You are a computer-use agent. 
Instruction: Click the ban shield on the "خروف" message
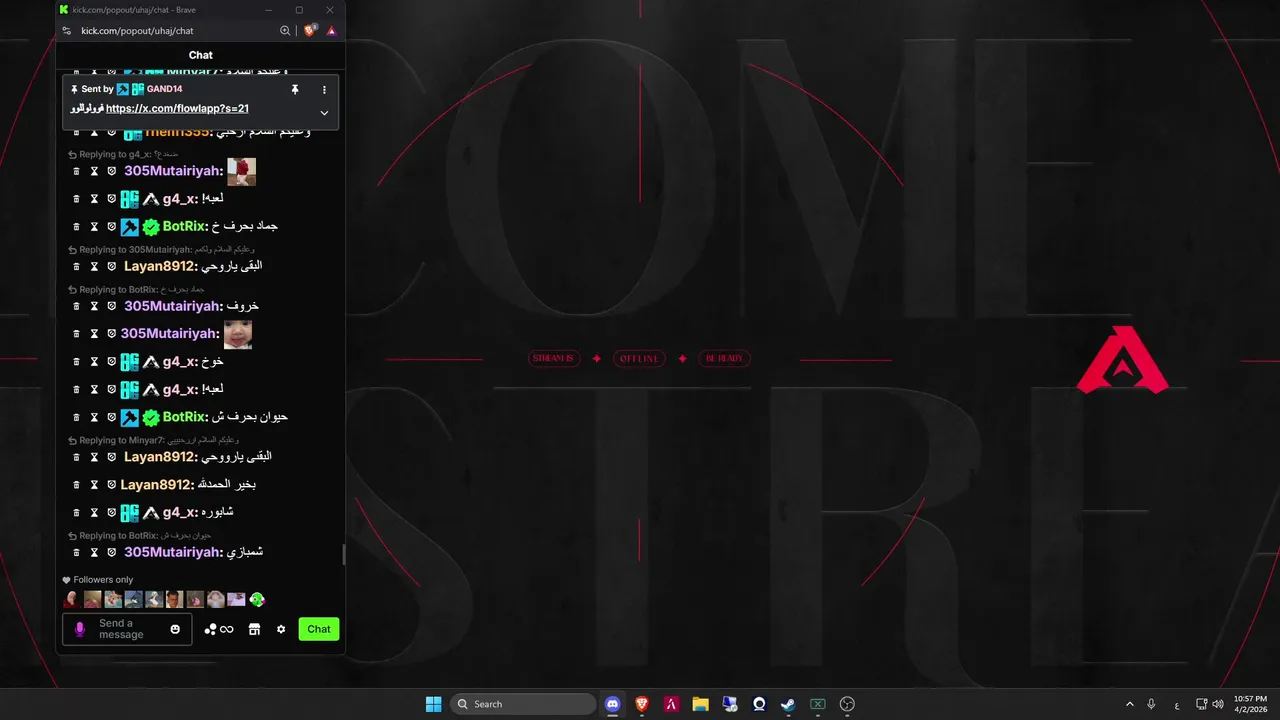coord(112,306)
